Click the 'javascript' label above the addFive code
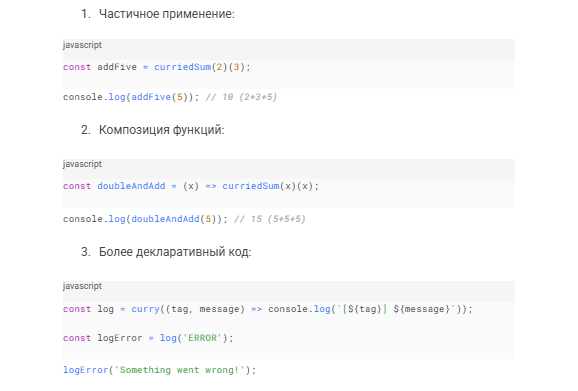578x391 pixels. tap(82, 45)
